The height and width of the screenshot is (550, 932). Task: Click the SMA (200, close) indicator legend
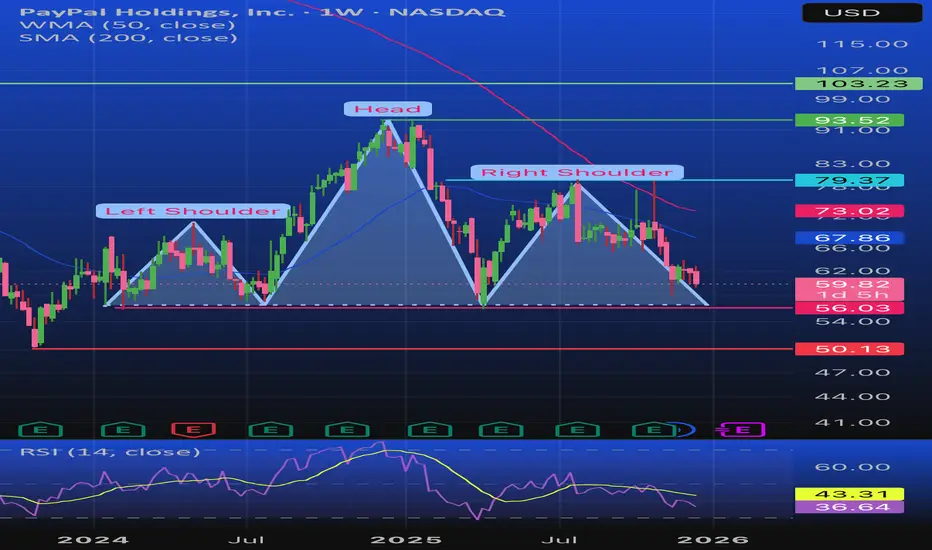[x=128, y=38]
